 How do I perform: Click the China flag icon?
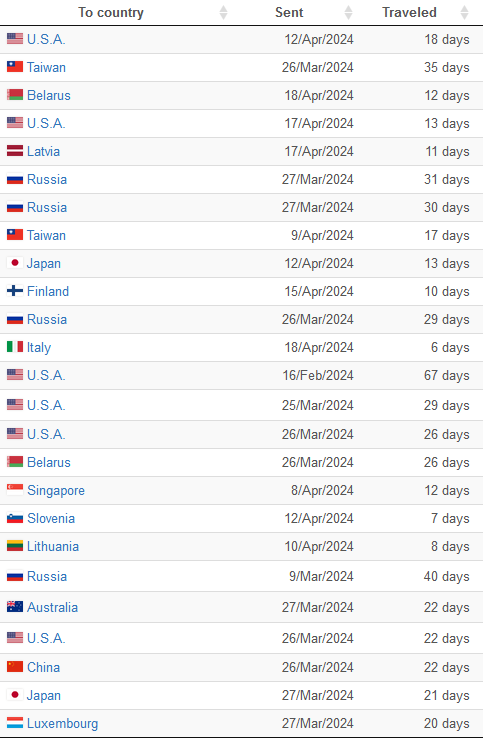[15, 667]
